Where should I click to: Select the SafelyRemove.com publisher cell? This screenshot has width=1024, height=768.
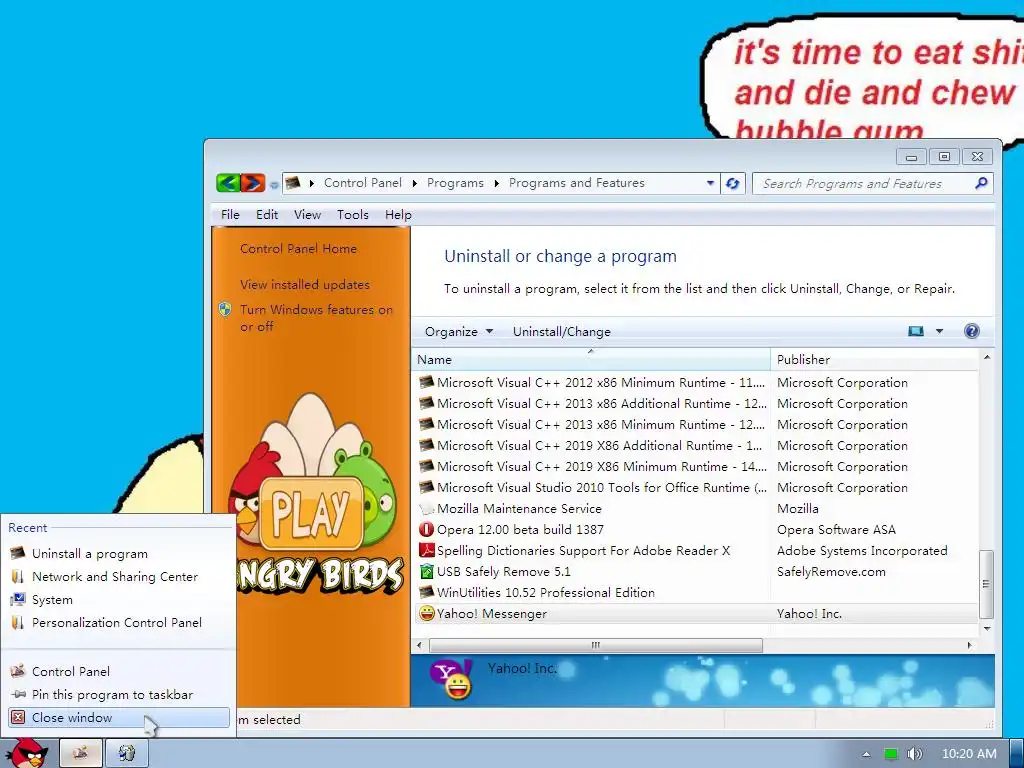click(831, 571)
